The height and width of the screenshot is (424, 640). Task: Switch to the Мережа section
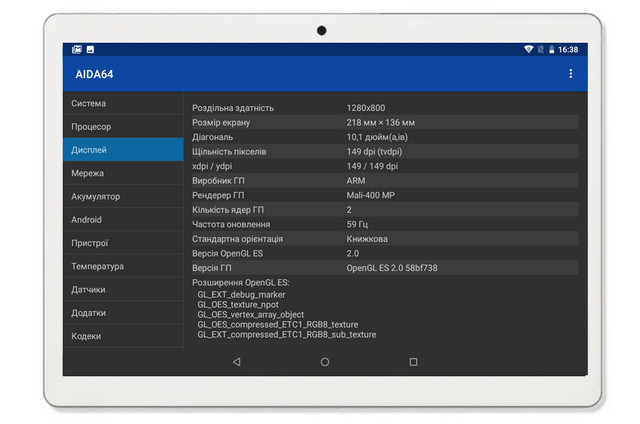pyautogui.click(x=123, y=173)
